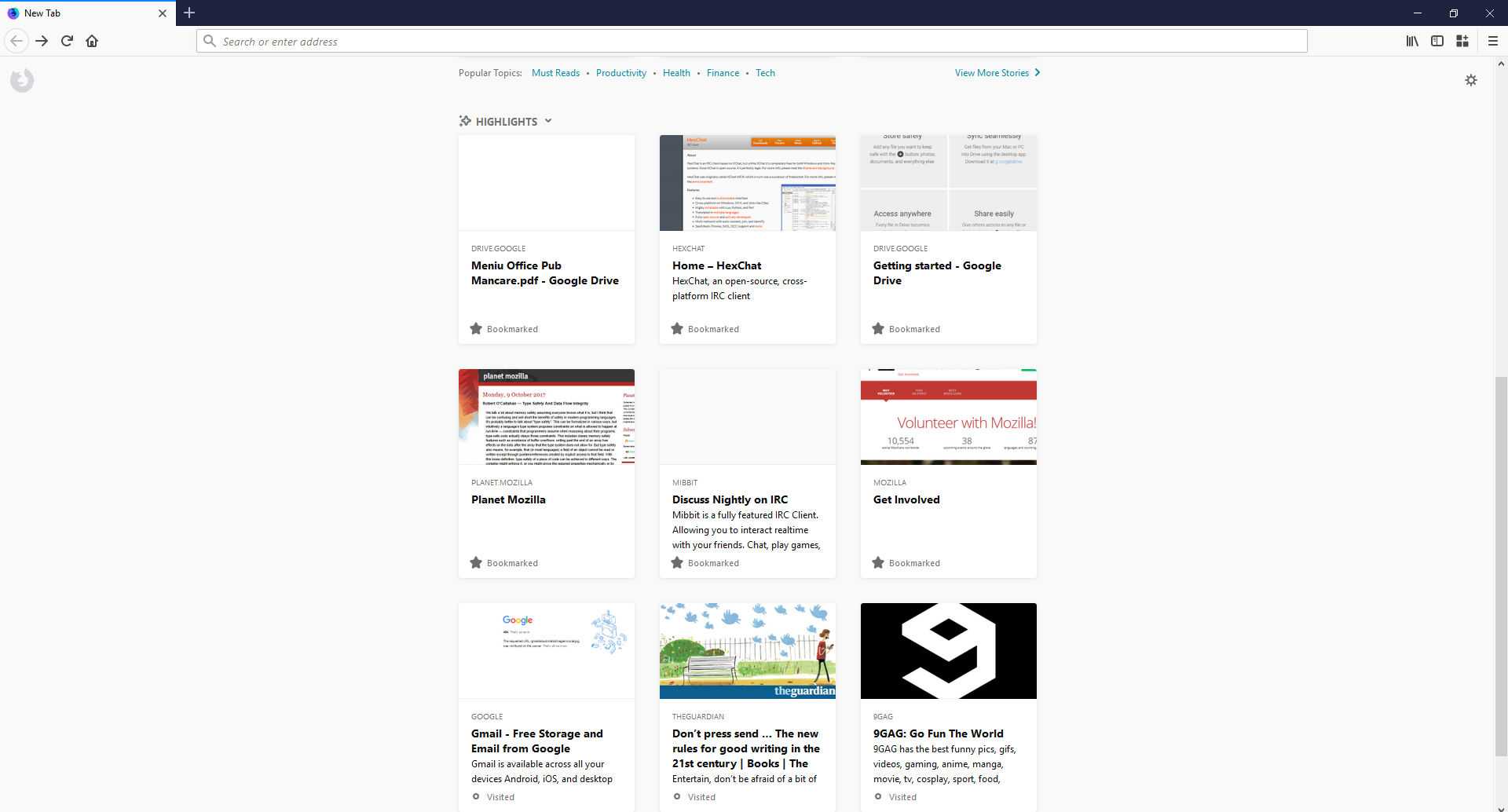This screenshot has height=812, width=1508.
Task: Click View More Stories link
Action: (x=997, y=73)
